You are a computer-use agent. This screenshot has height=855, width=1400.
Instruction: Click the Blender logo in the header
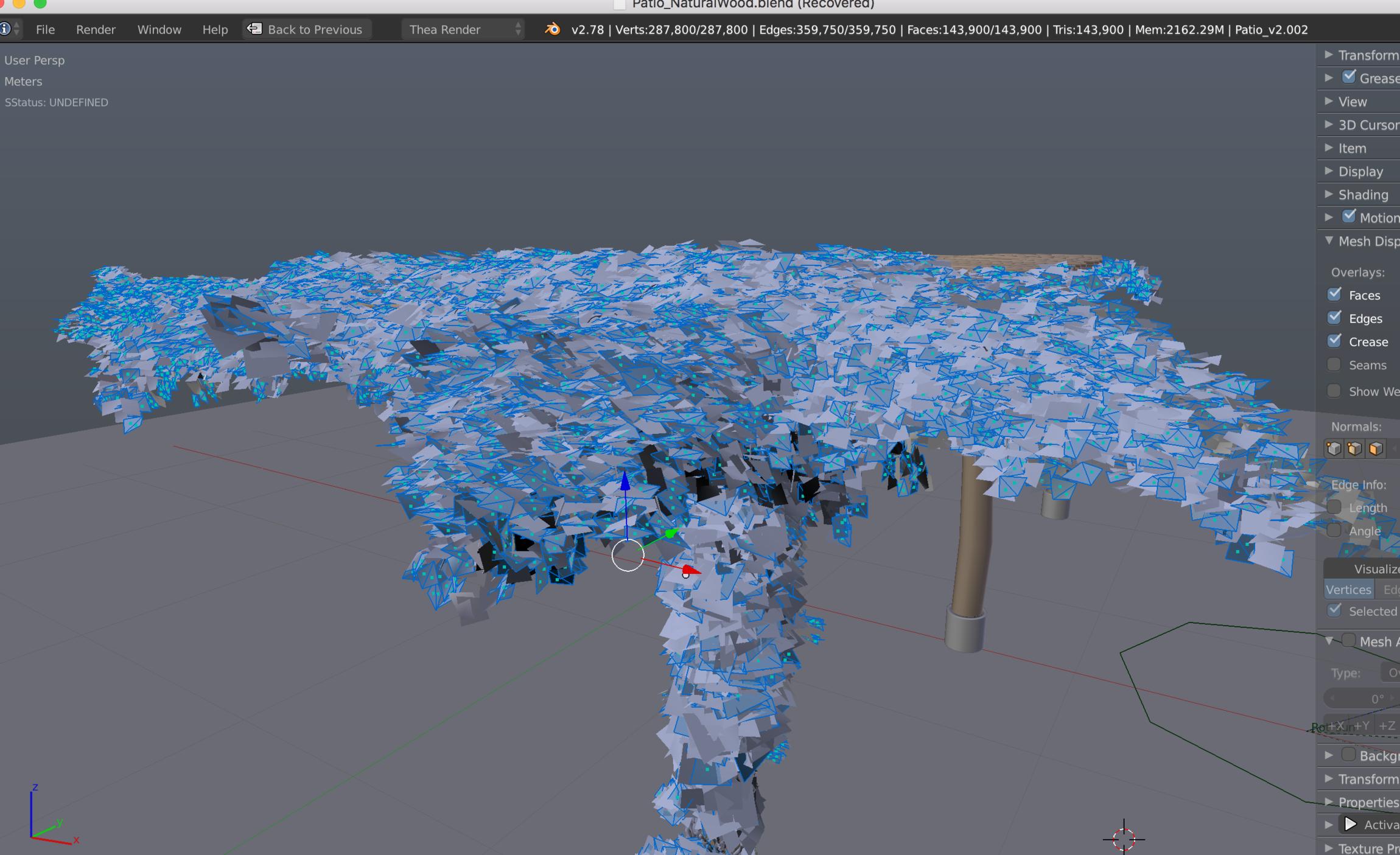552,29
